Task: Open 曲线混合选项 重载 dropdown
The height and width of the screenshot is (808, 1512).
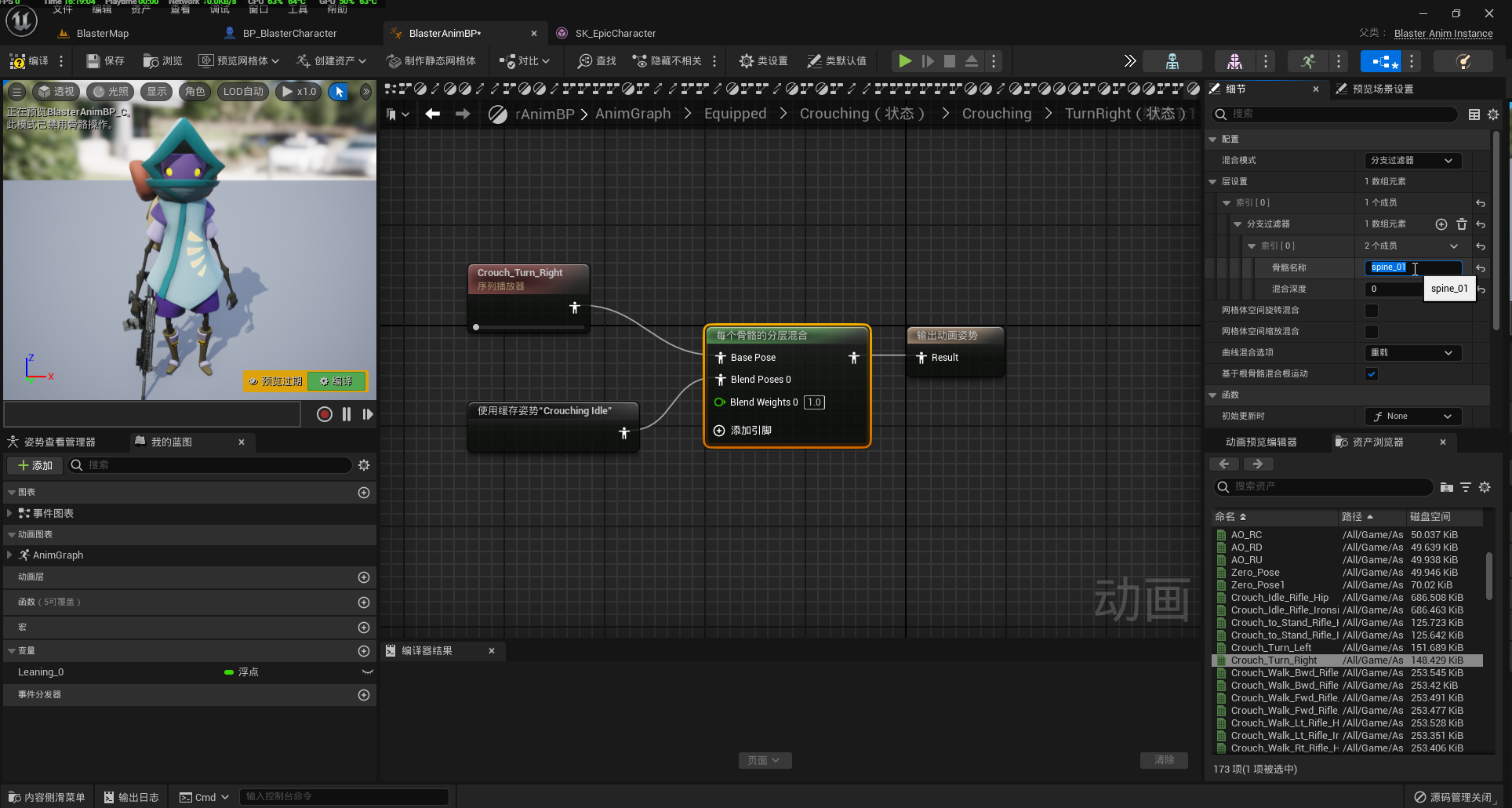Action: pyautogui.click(x=1412, y=353)
